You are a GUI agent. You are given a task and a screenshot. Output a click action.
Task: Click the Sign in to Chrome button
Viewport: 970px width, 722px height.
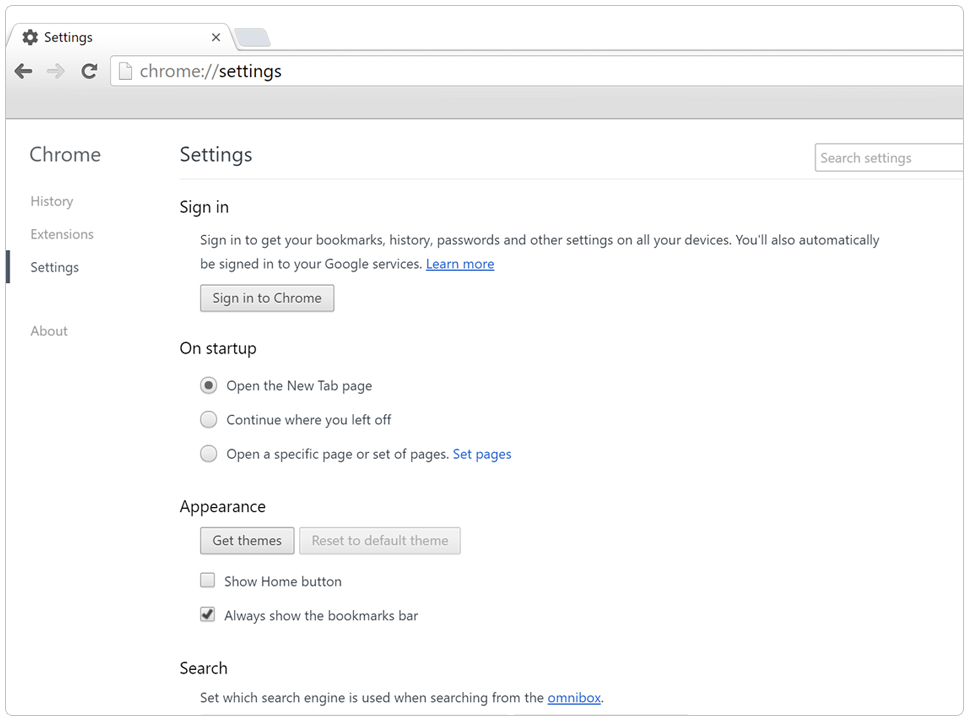click(x=267, y=298)
